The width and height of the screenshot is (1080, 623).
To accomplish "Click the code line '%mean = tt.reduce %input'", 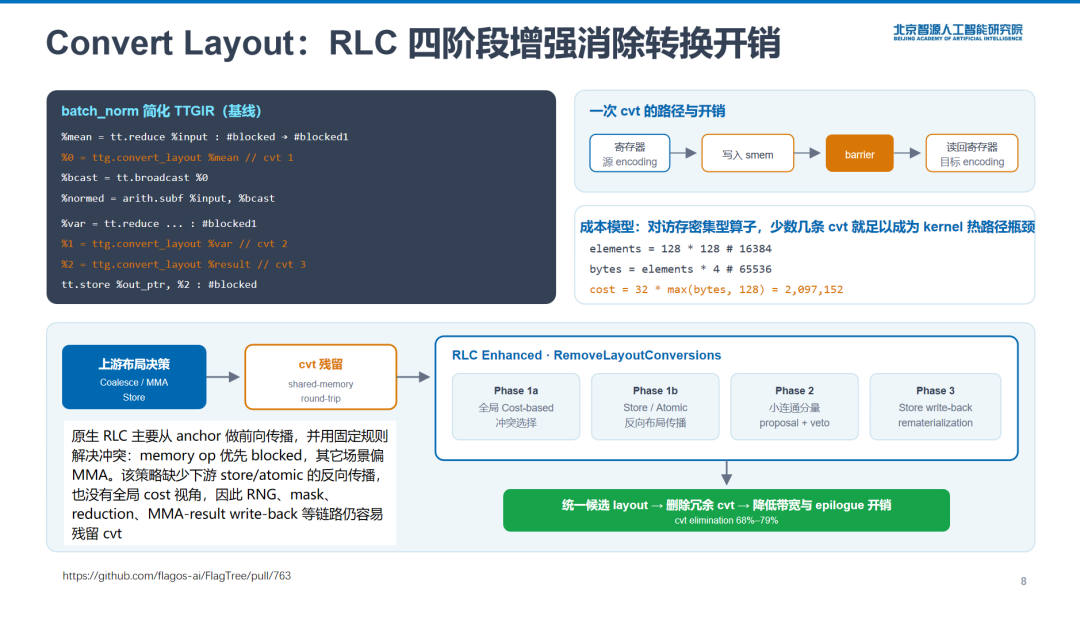I will click(x=205, y=137).
